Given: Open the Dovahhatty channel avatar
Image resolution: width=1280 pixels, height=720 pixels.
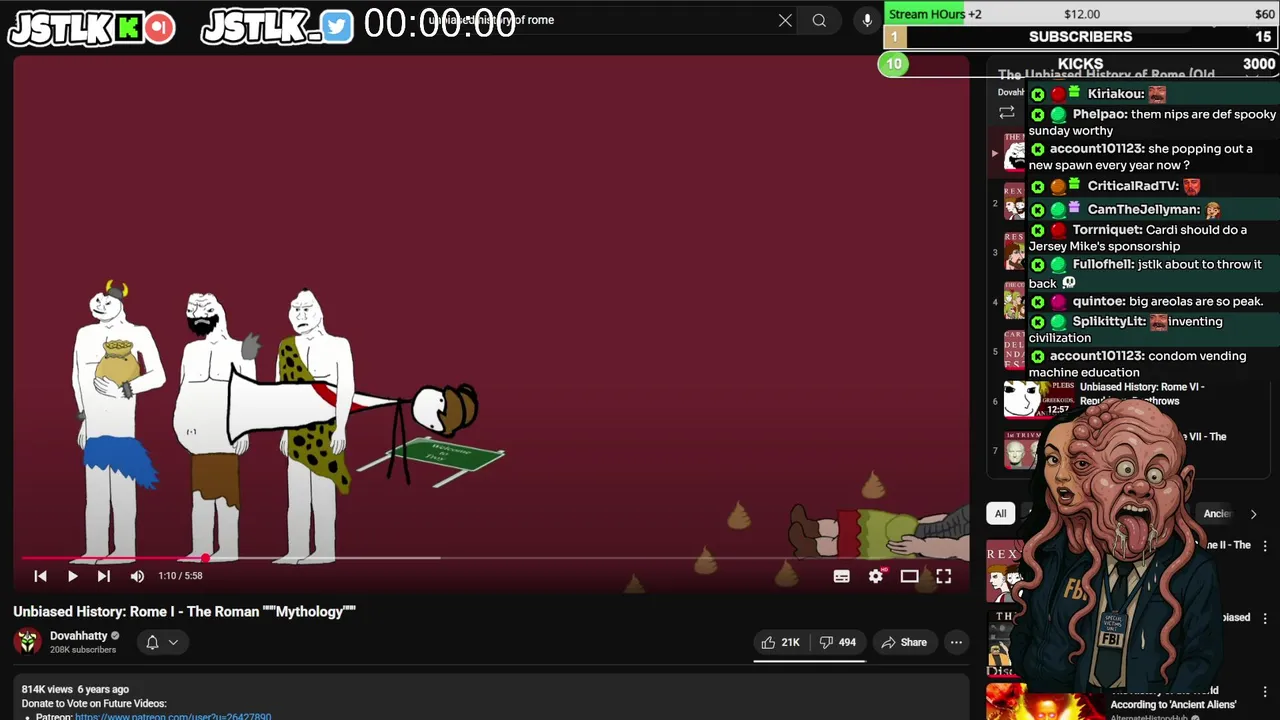Looking at the screenshot, I should tap(28, 641).
